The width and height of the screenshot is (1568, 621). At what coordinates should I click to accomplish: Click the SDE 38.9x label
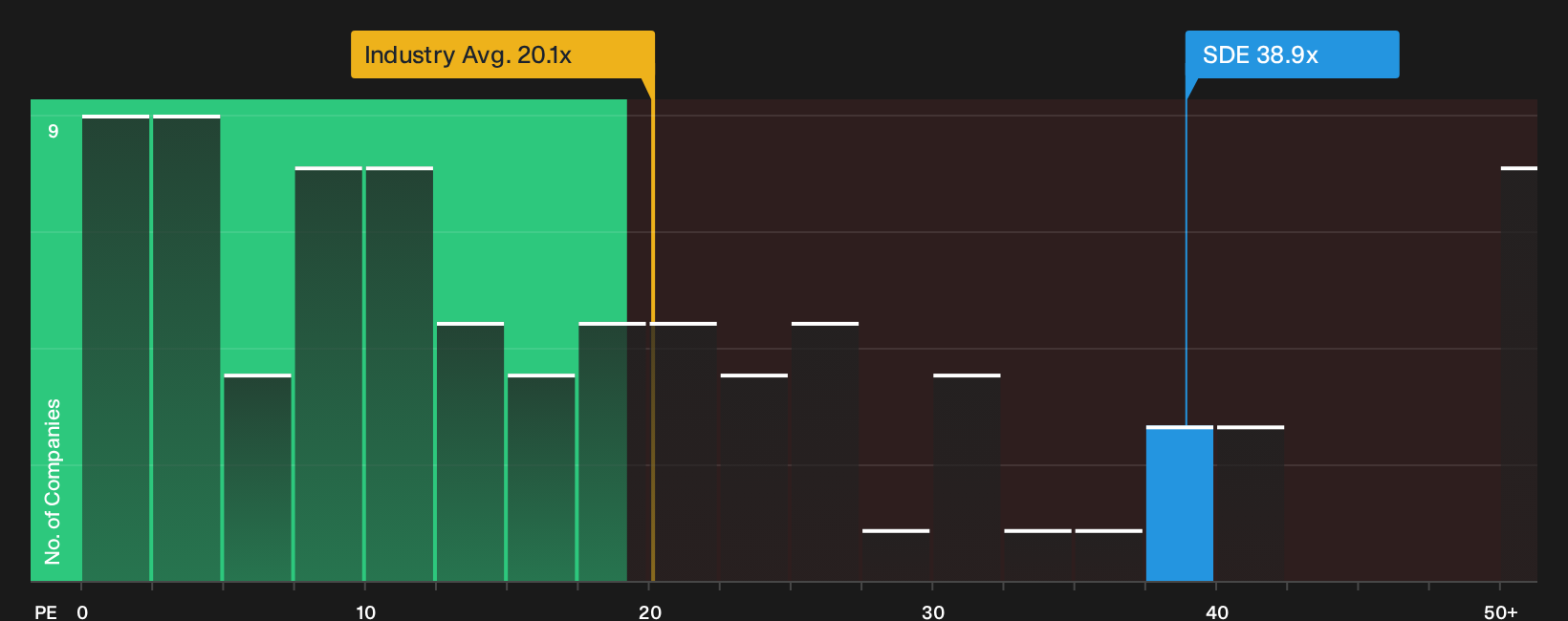(x=1292, y=54)
